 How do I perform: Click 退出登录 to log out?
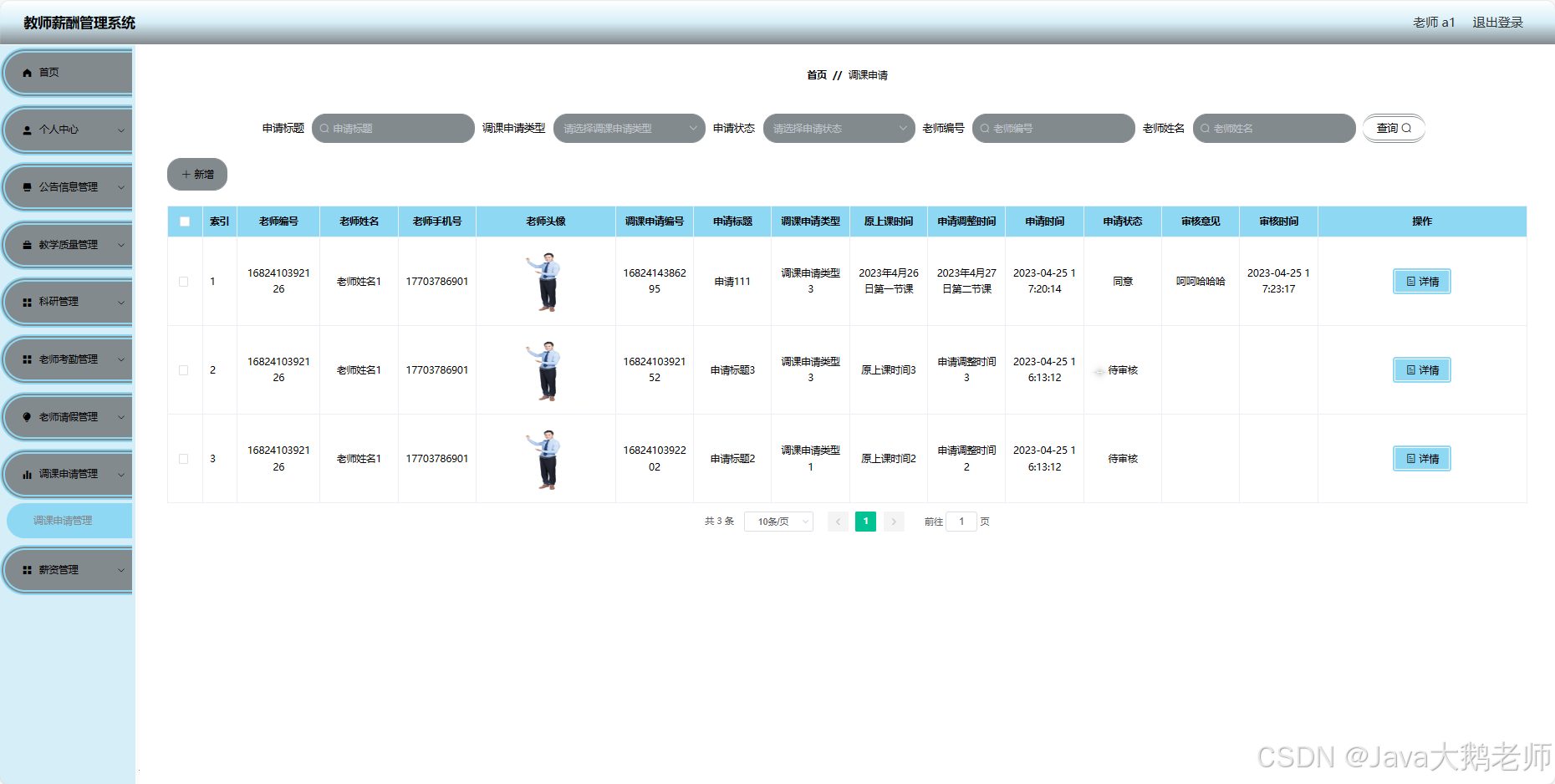tap(1497, 23)
